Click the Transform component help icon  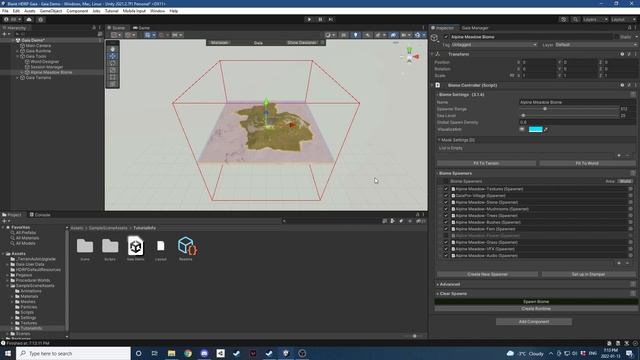pyautogui.click(x=622, y=54)
